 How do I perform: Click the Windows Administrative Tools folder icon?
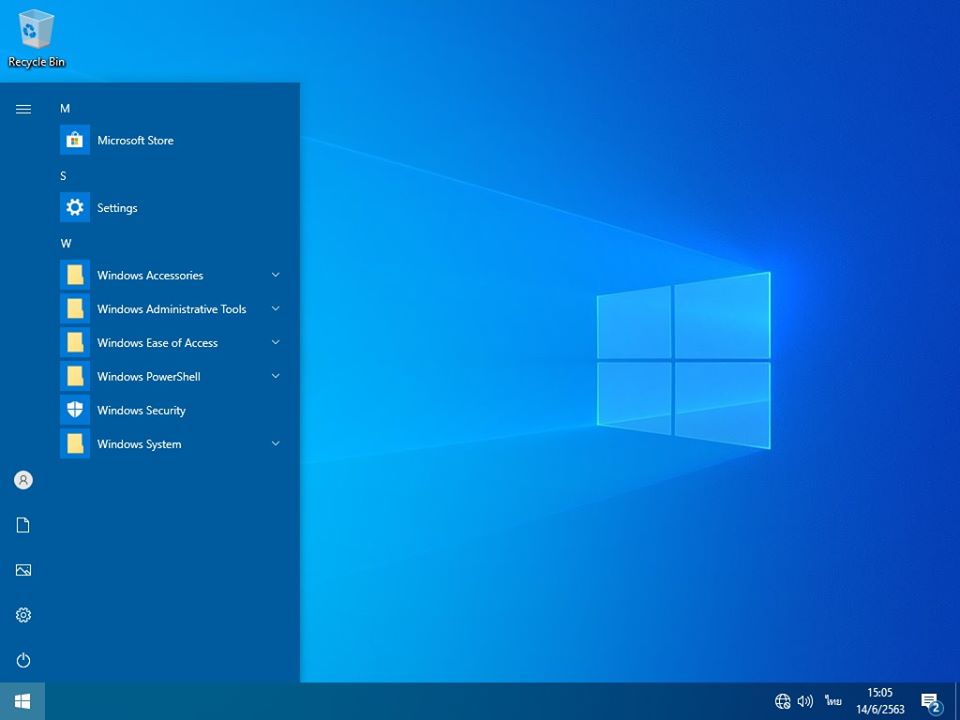pyautogui.click(x=75, y=309)
